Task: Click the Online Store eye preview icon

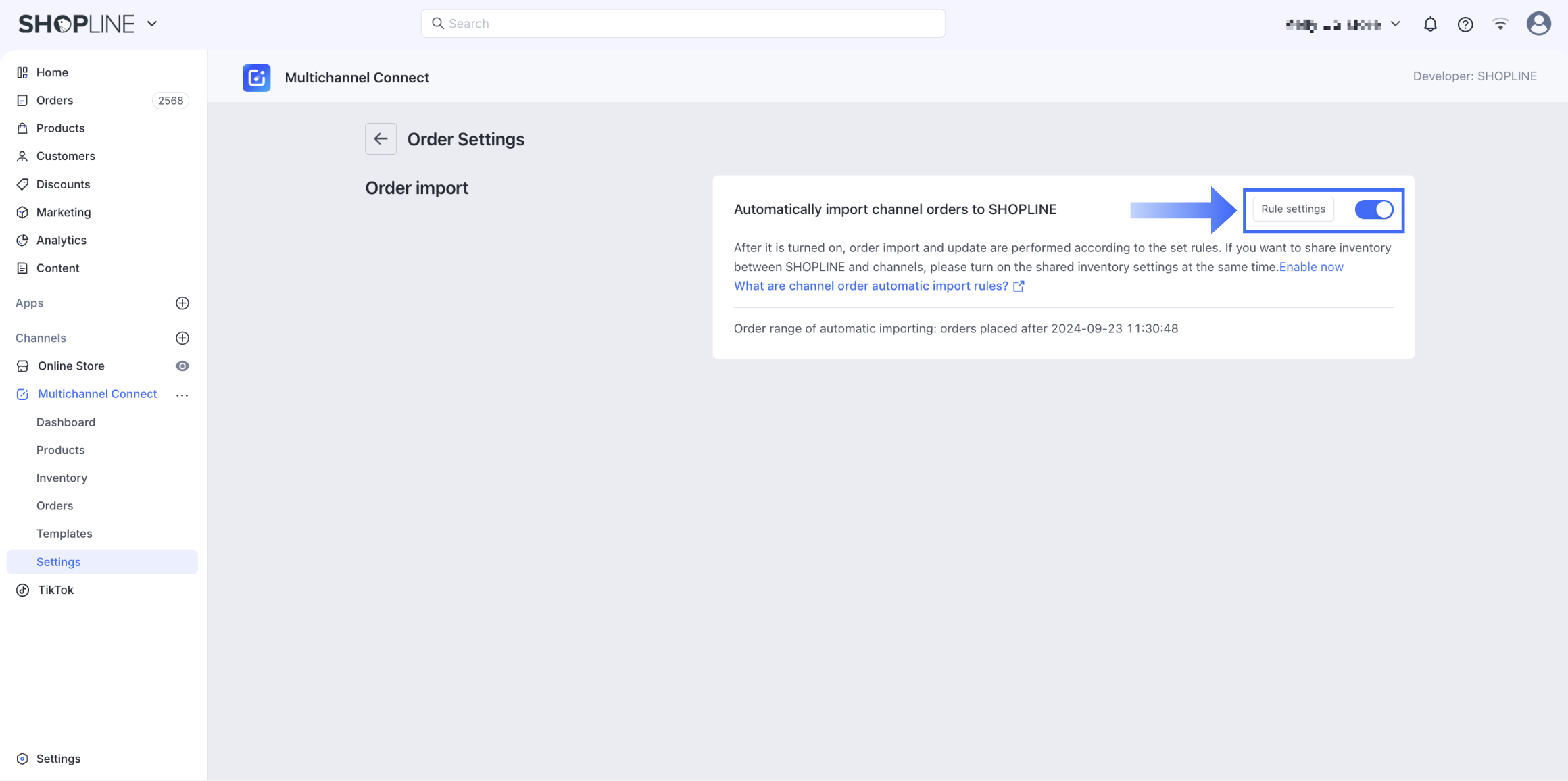Action: pyautogui.click(x=182, y=366)
